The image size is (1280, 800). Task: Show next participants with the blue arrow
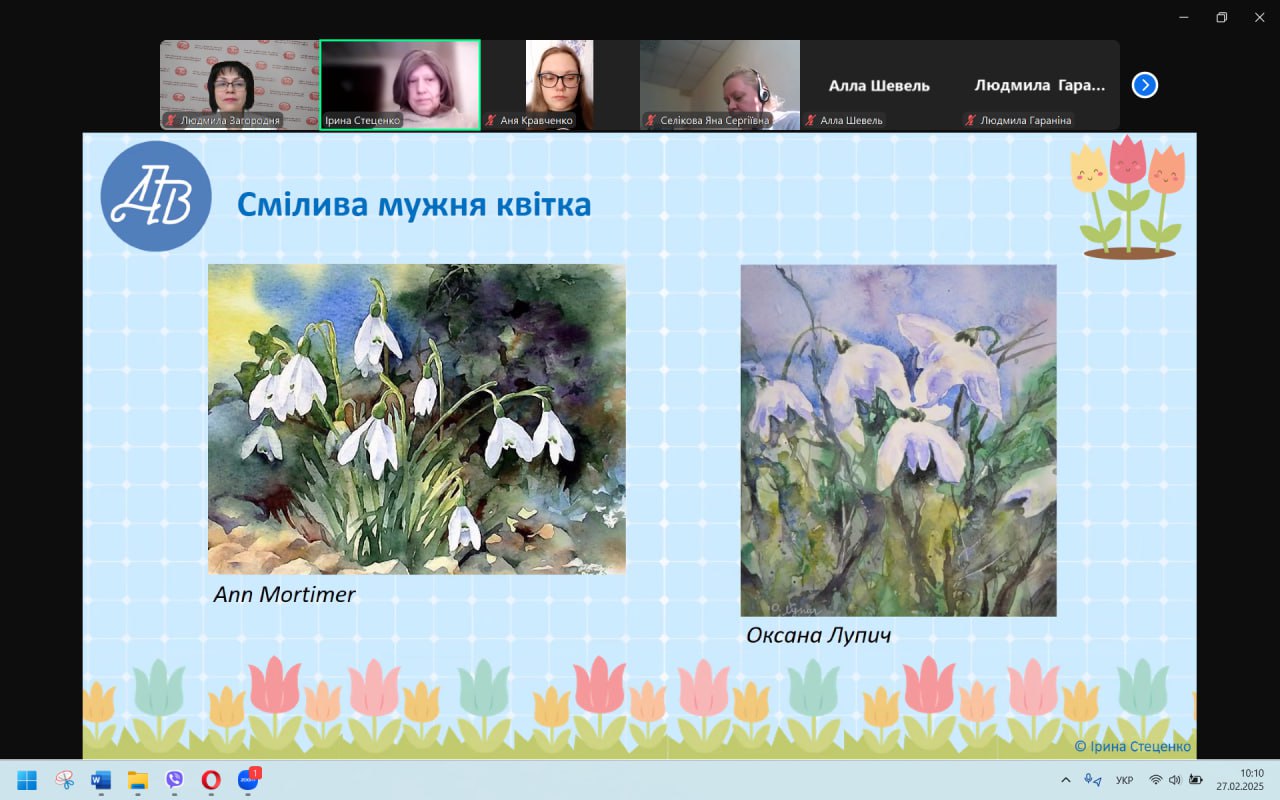(x=1145, y=85)
